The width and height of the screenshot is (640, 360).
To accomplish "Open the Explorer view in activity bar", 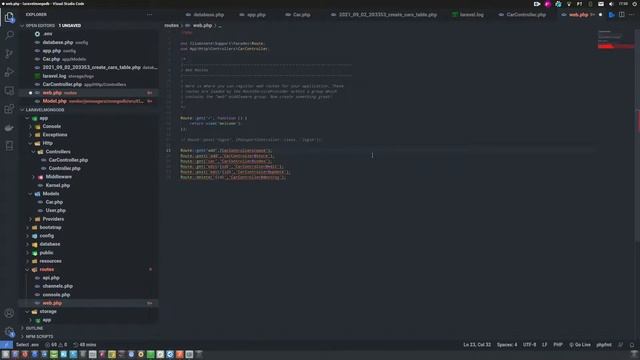I will (x=9, y=17).
